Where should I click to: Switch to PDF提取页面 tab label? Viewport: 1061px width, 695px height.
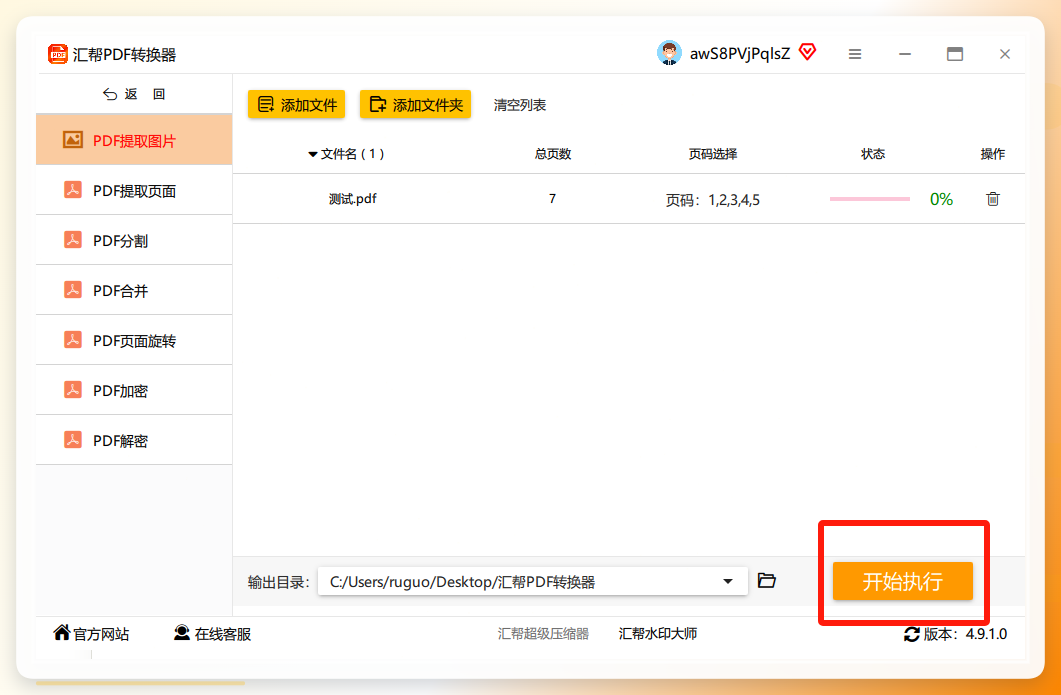[135, 191]
